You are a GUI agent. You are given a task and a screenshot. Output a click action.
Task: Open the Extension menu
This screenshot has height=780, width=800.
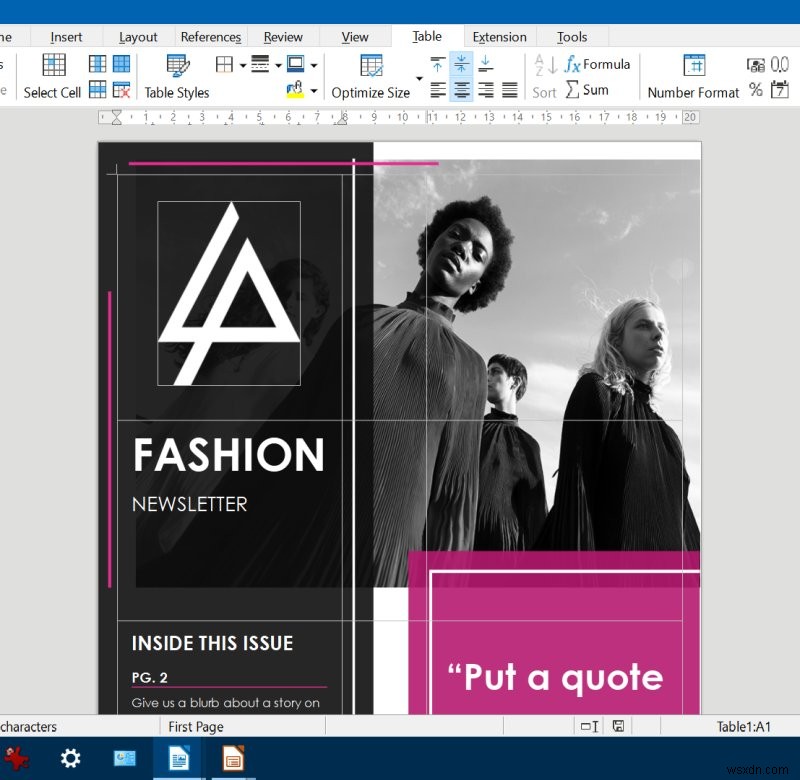coord(500,37)
